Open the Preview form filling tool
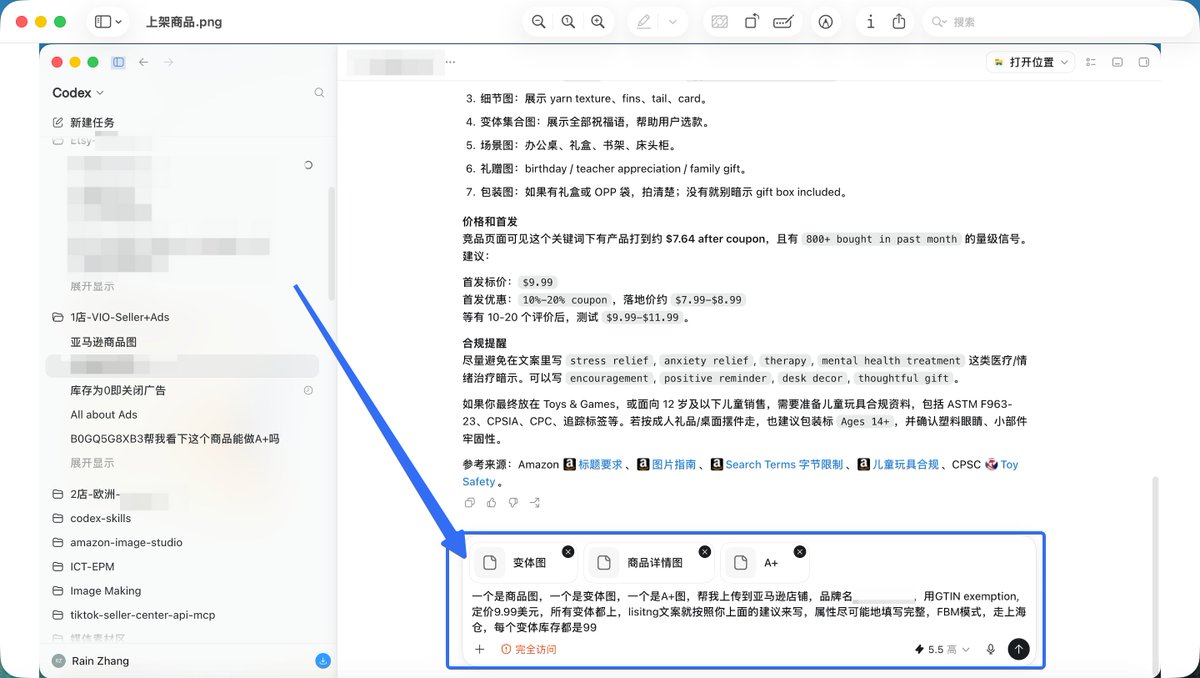This screenshot has height=678, width=1200. point(785,21)
